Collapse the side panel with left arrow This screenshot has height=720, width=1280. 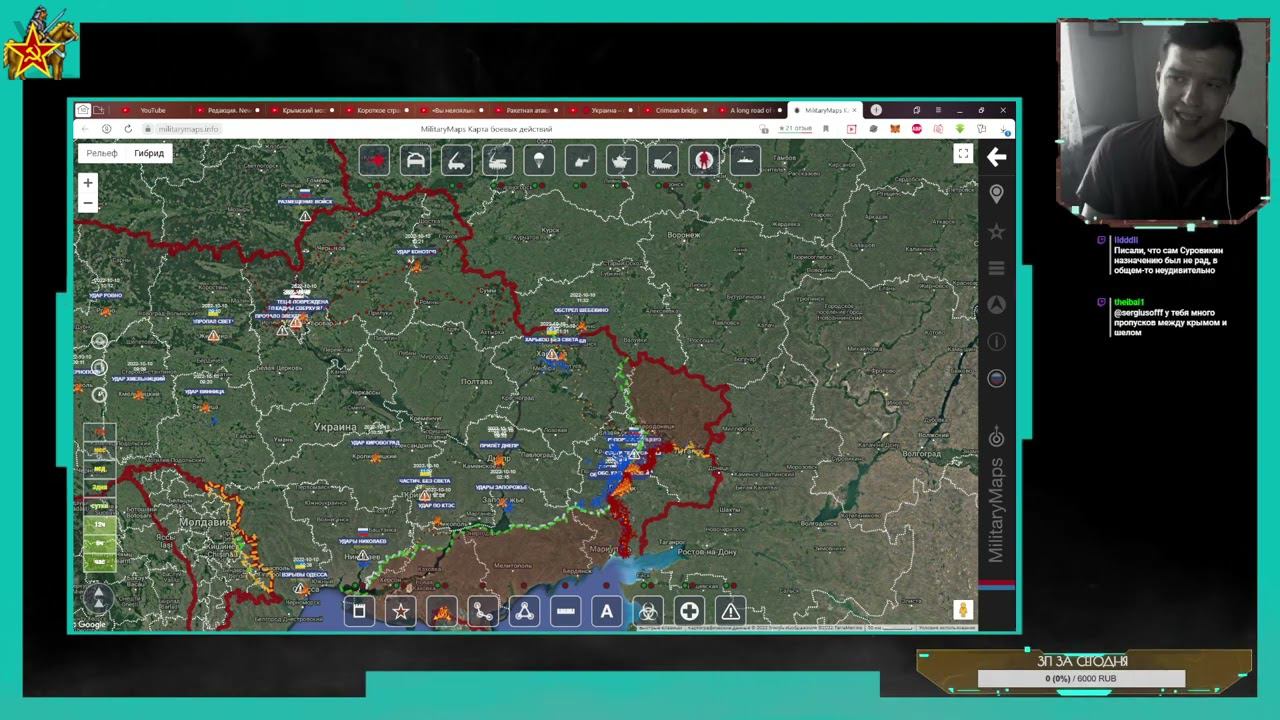996,157
